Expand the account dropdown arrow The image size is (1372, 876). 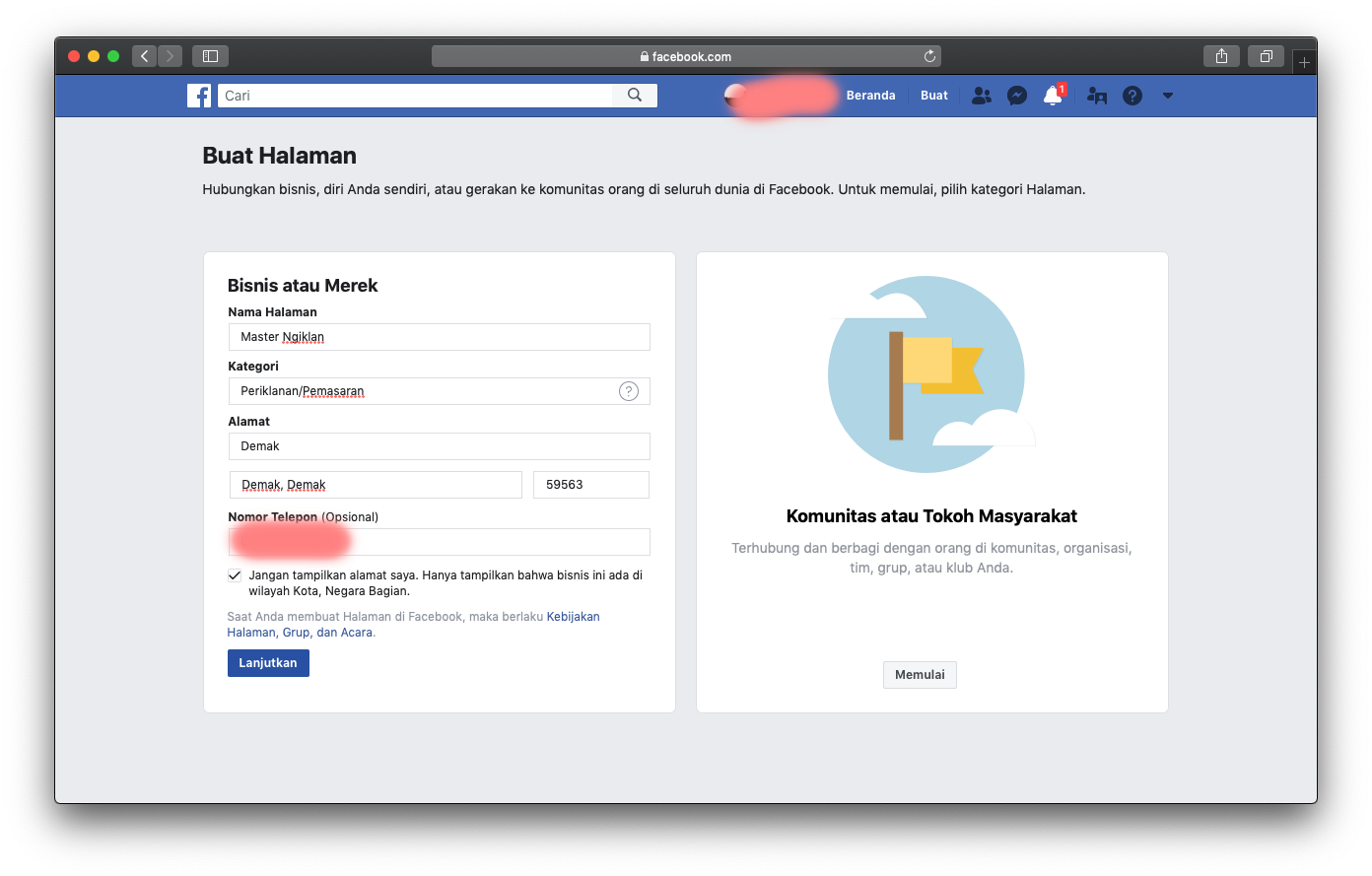[1168, 96]
